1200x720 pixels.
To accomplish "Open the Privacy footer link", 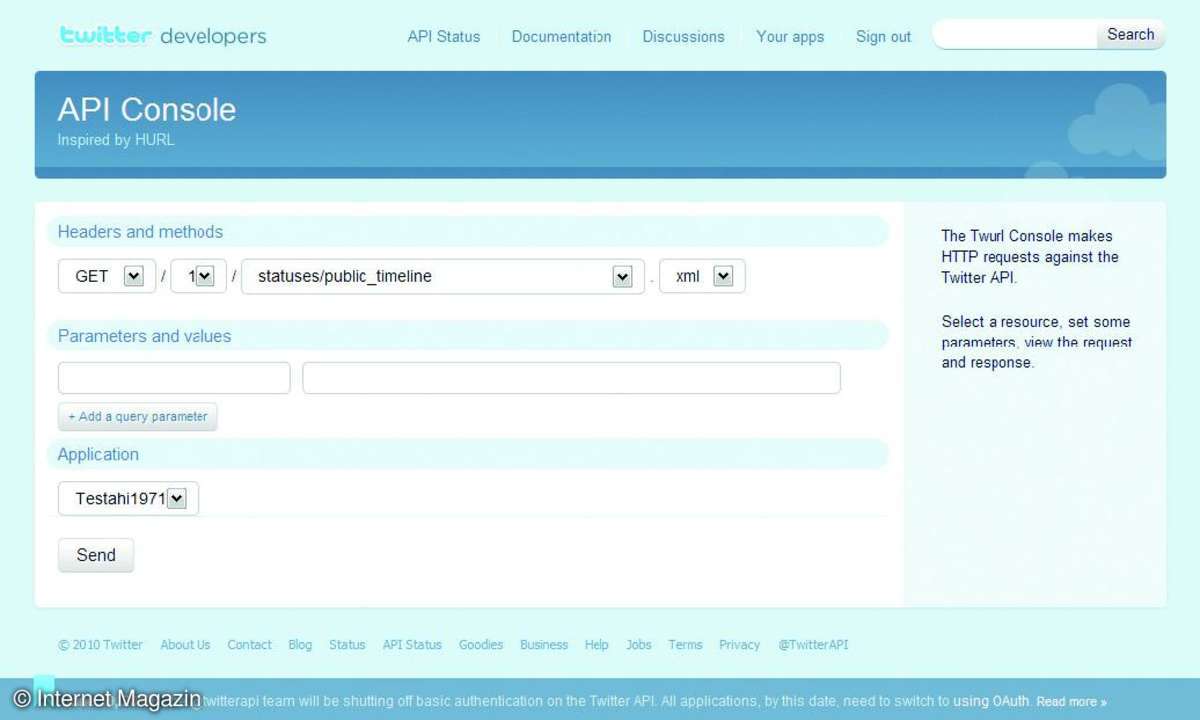I will click(x=739, y=645).
